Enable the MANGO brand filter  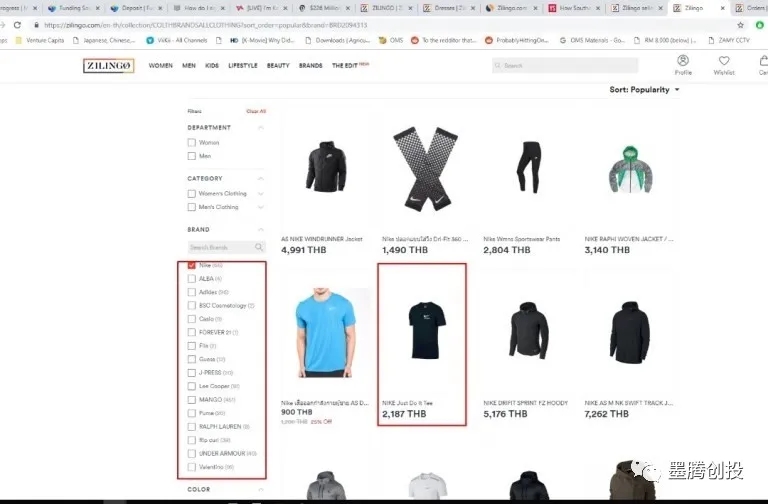pyautogui.click(x=192, y=400)
